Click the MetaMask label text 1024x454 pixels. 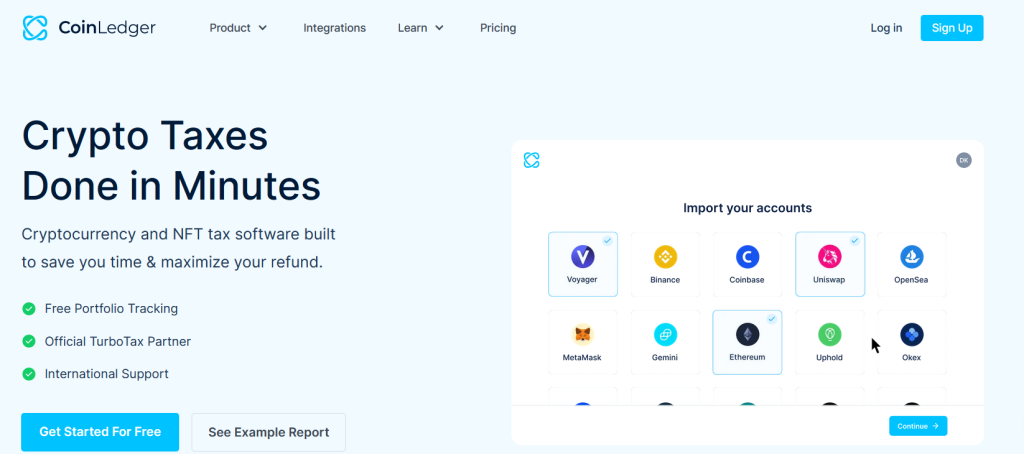pyautogui.click(x=582, y=358)
